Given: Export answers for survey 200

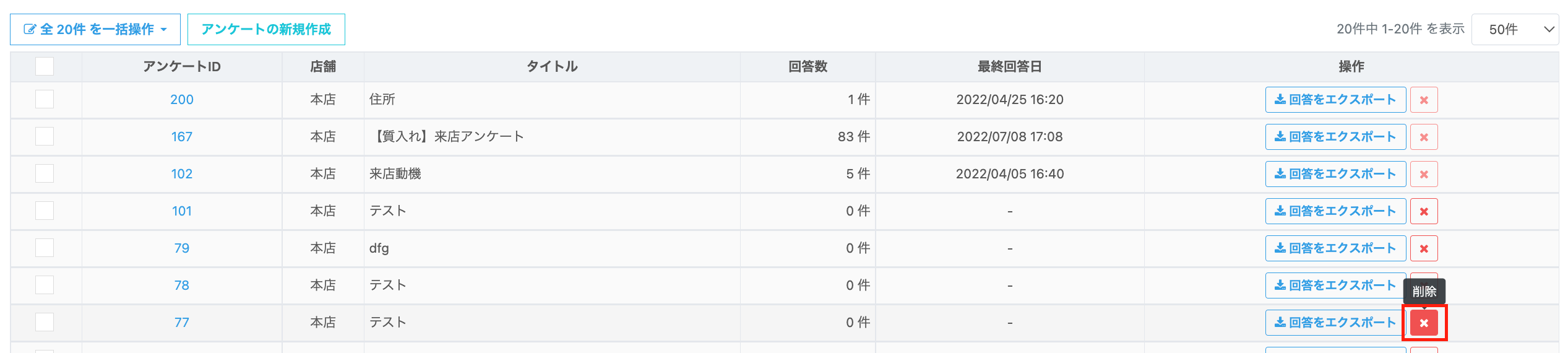Looking at the screenshot, I should [1335, 100].
